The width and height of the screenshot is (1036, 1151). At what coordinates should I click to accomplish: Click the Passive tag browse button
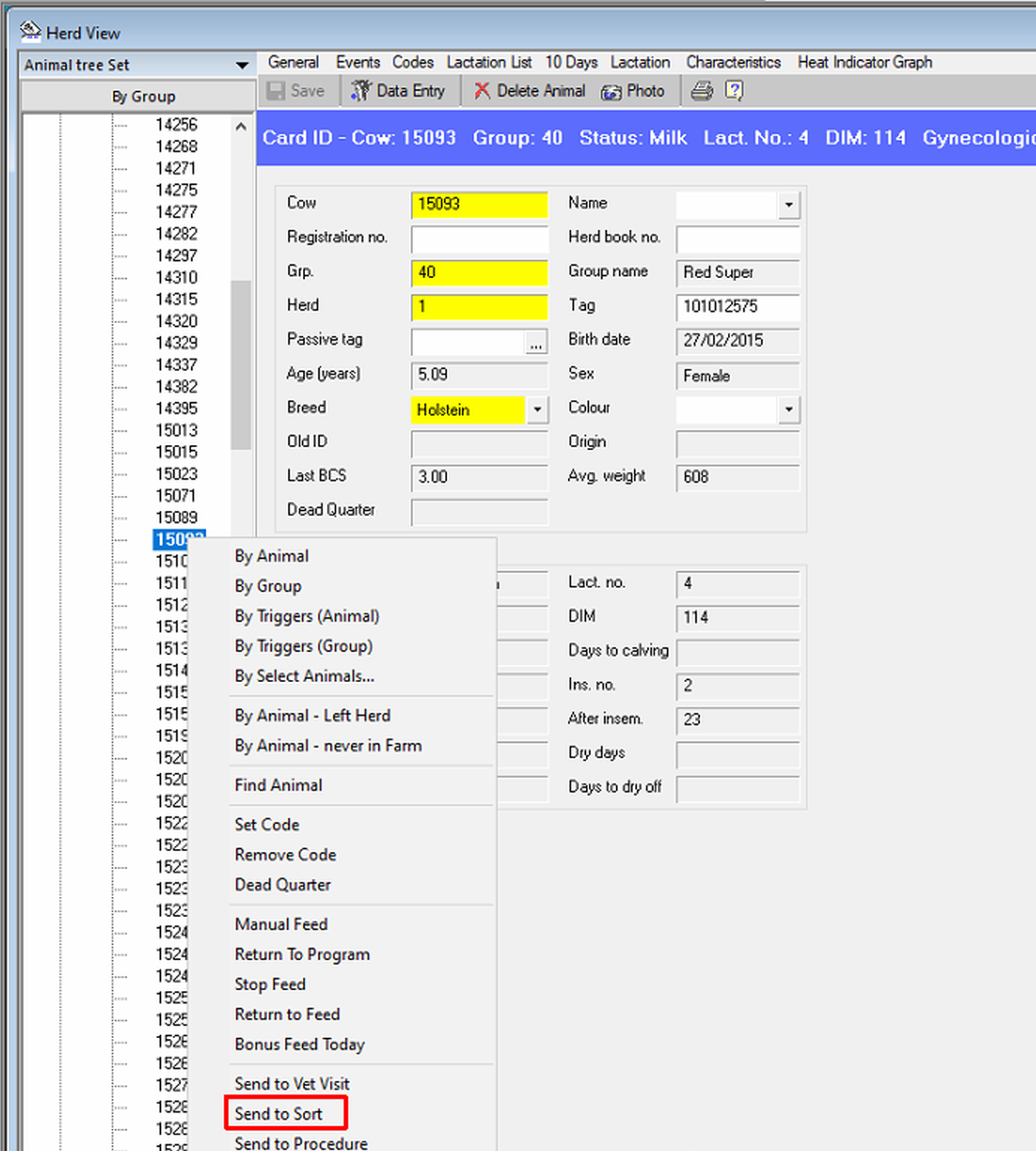(535, 342)
